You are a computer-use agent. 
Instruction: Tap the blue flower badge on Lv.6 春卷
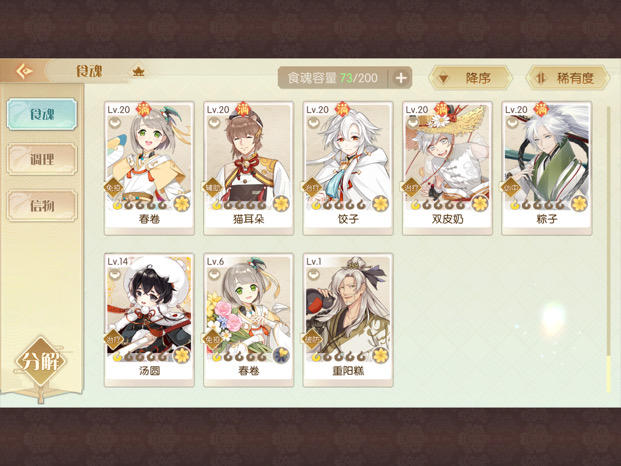(282, 355)
